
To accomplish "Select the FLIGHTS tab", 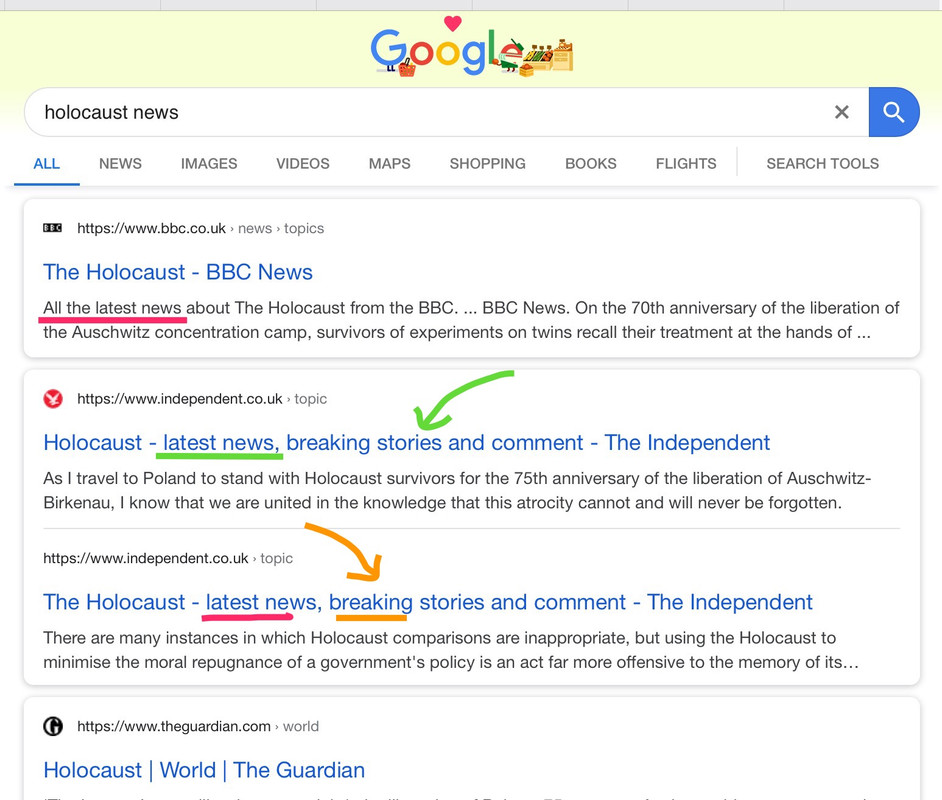I will [686, 164].
